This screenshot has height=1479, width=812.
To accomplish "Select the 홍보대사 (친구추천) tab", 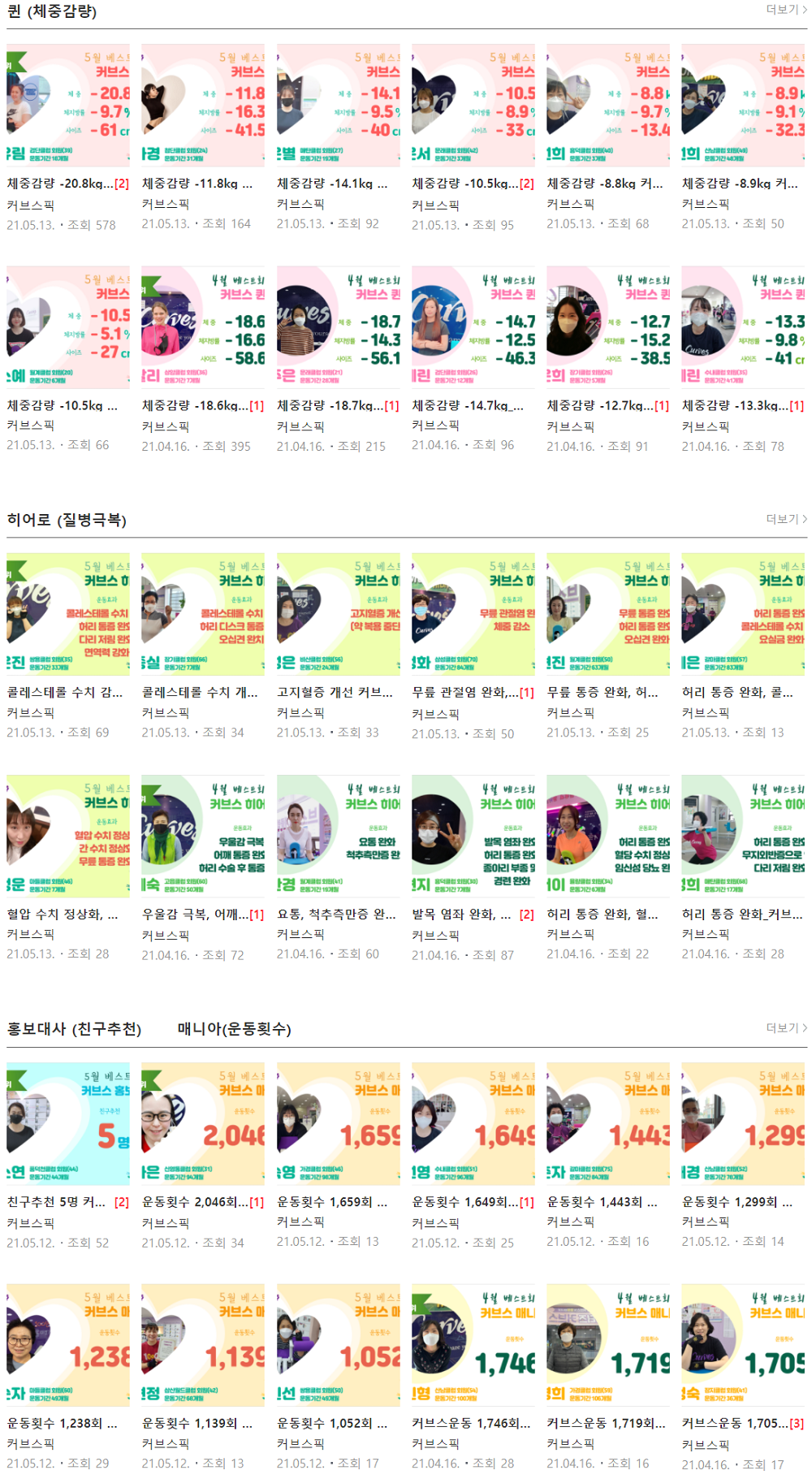I will click(x=74, y=1029).
